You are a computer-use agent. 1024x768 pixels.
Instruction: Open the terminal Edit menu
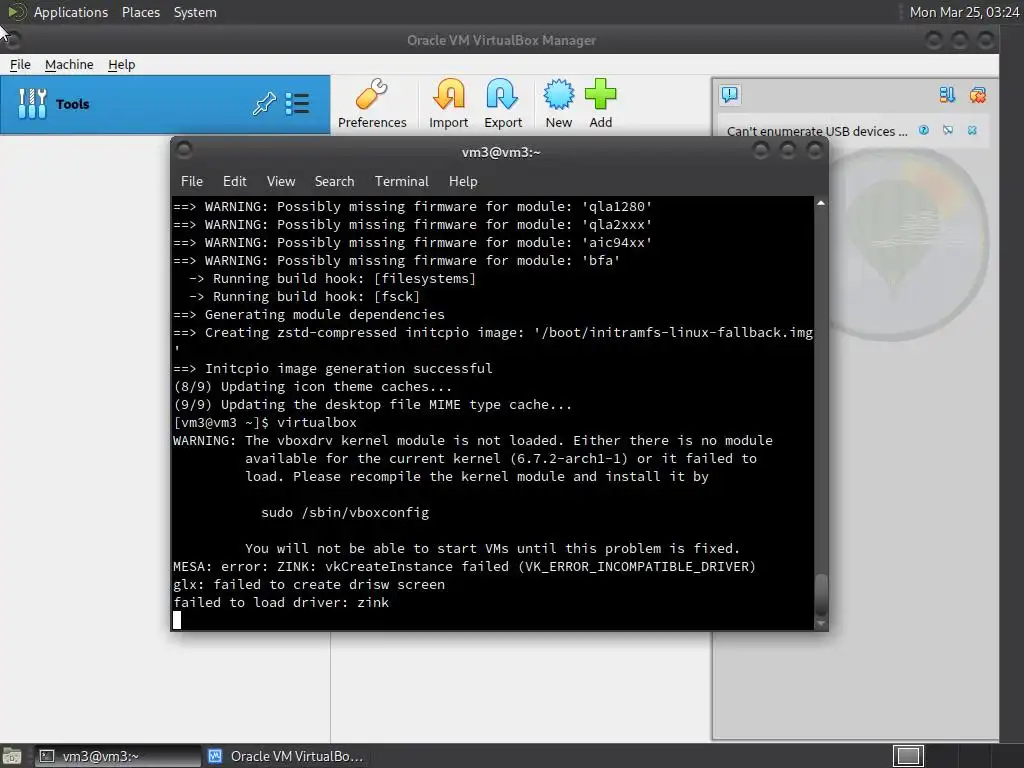point(234,181)
